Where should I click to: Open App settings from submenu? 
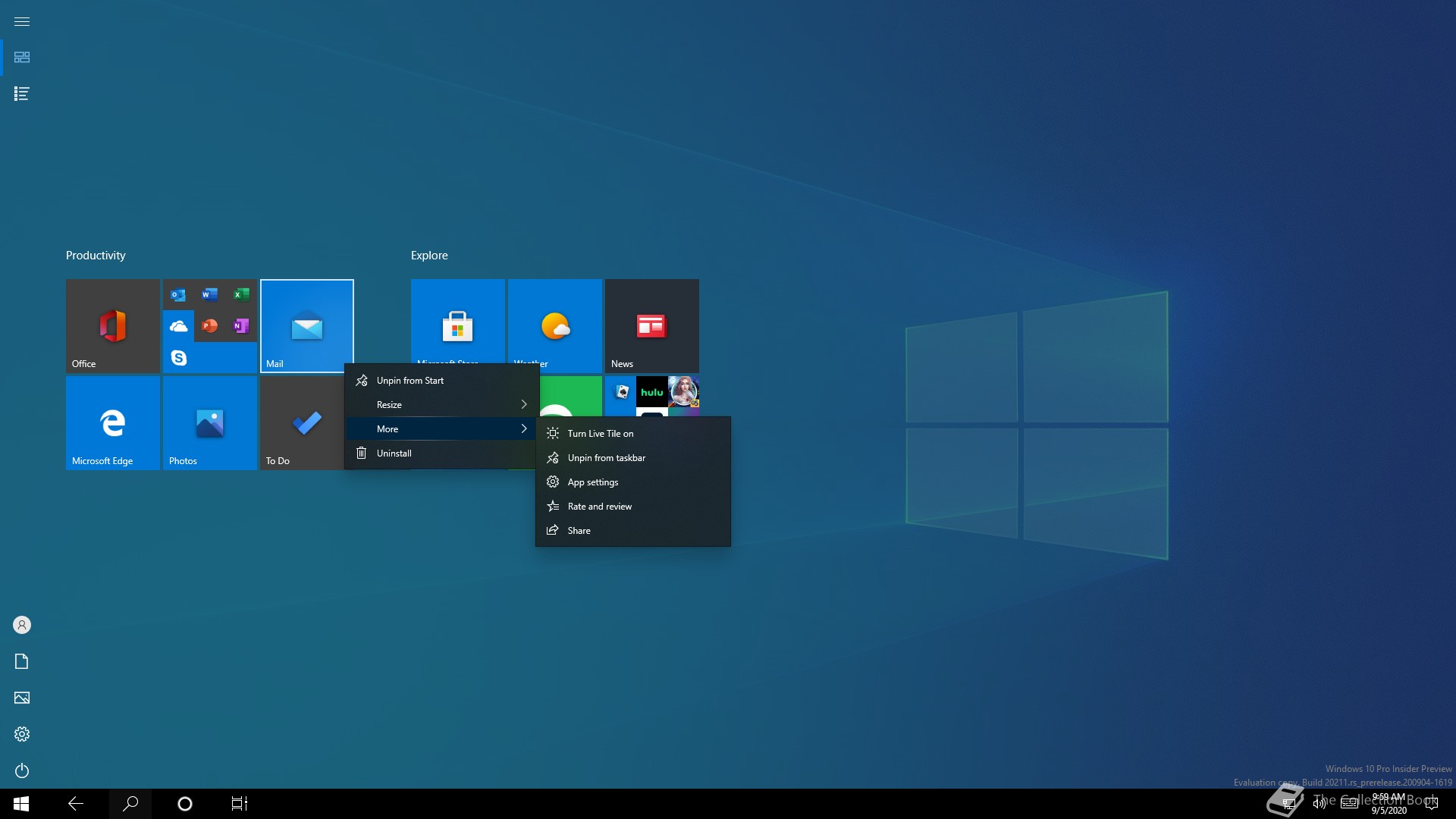(x=633, y=482)
